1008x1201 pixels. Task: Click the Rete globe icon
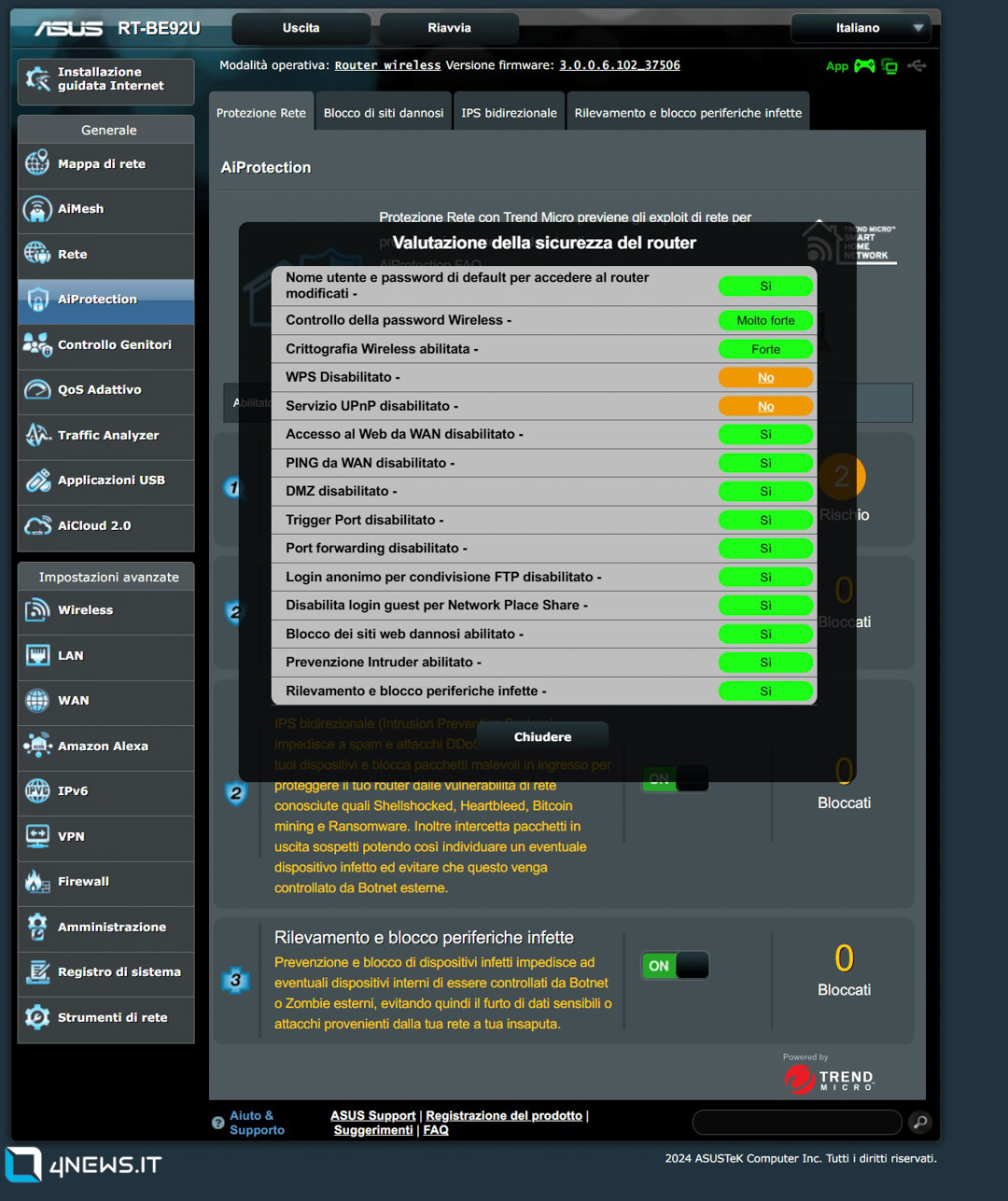[x=37, y=254]
